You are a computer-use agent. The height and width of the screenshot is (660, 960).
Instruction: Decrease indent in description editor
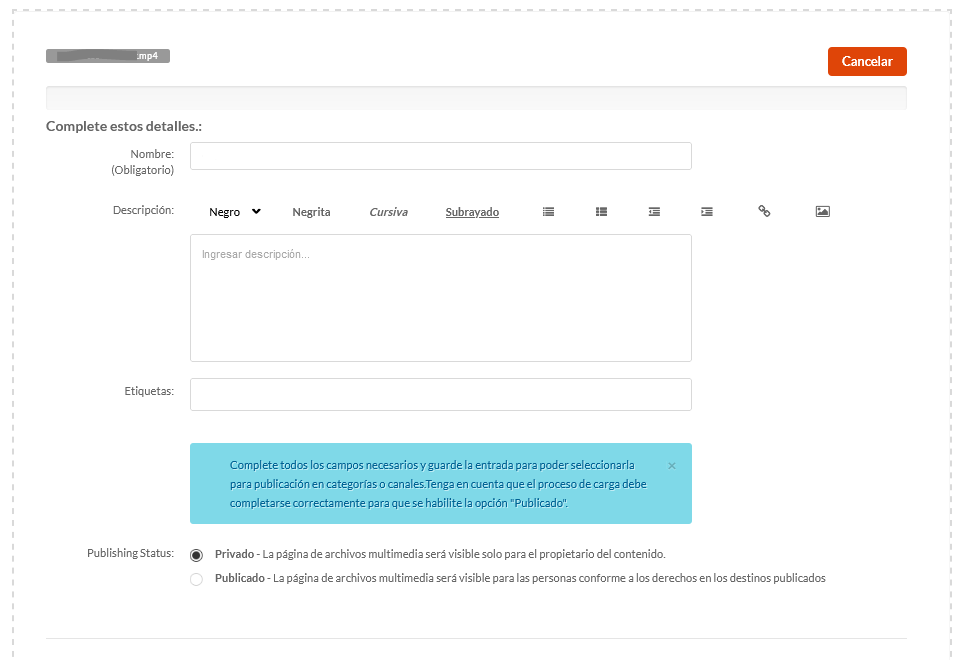(x=654, y=212)
